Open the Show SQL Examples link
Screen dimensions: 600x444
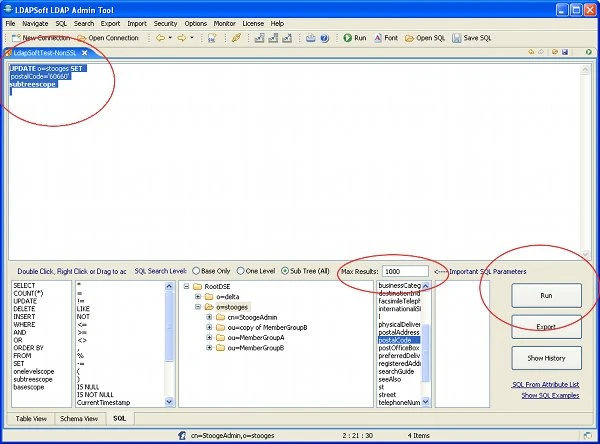pos(550,395)
